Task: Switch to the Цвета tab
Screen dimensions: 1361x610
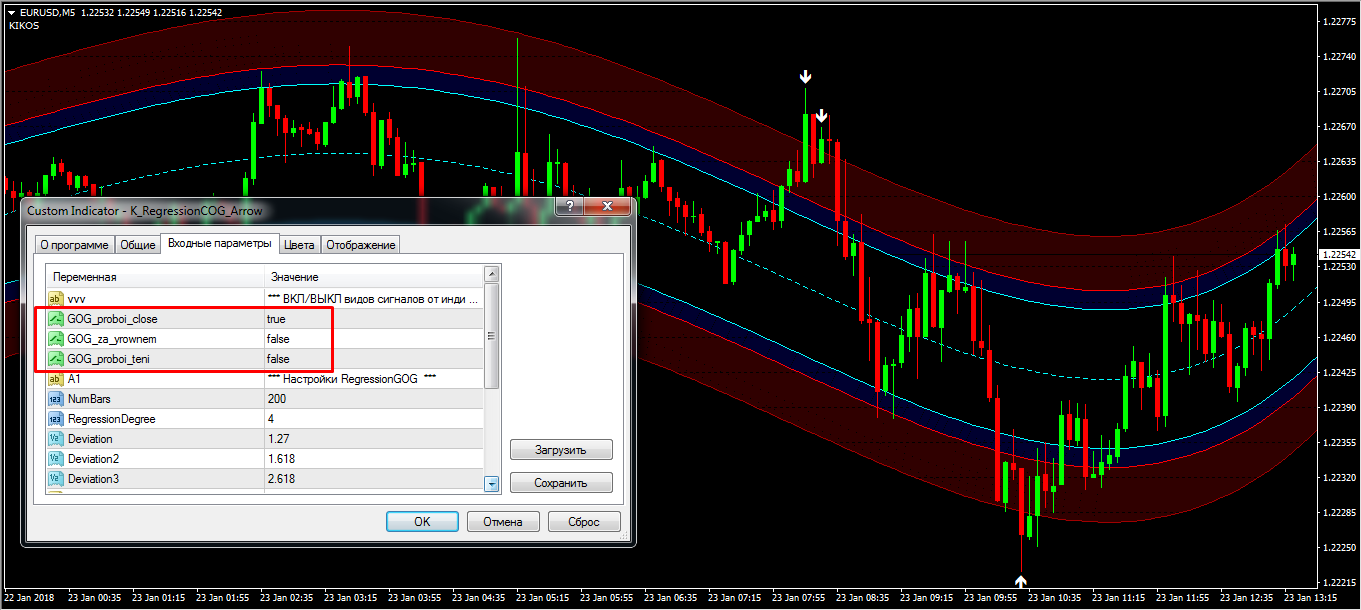Action: tap(299, 245)
